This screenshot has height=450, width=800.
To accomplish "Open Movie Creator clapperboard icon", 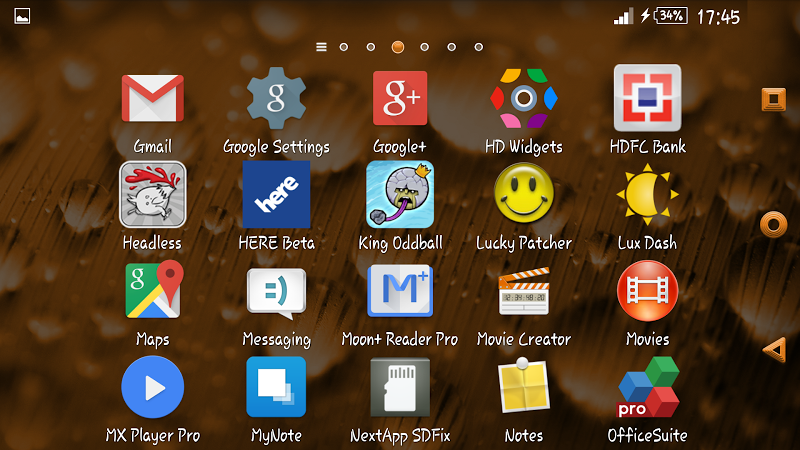I will (x=523, y=291).
